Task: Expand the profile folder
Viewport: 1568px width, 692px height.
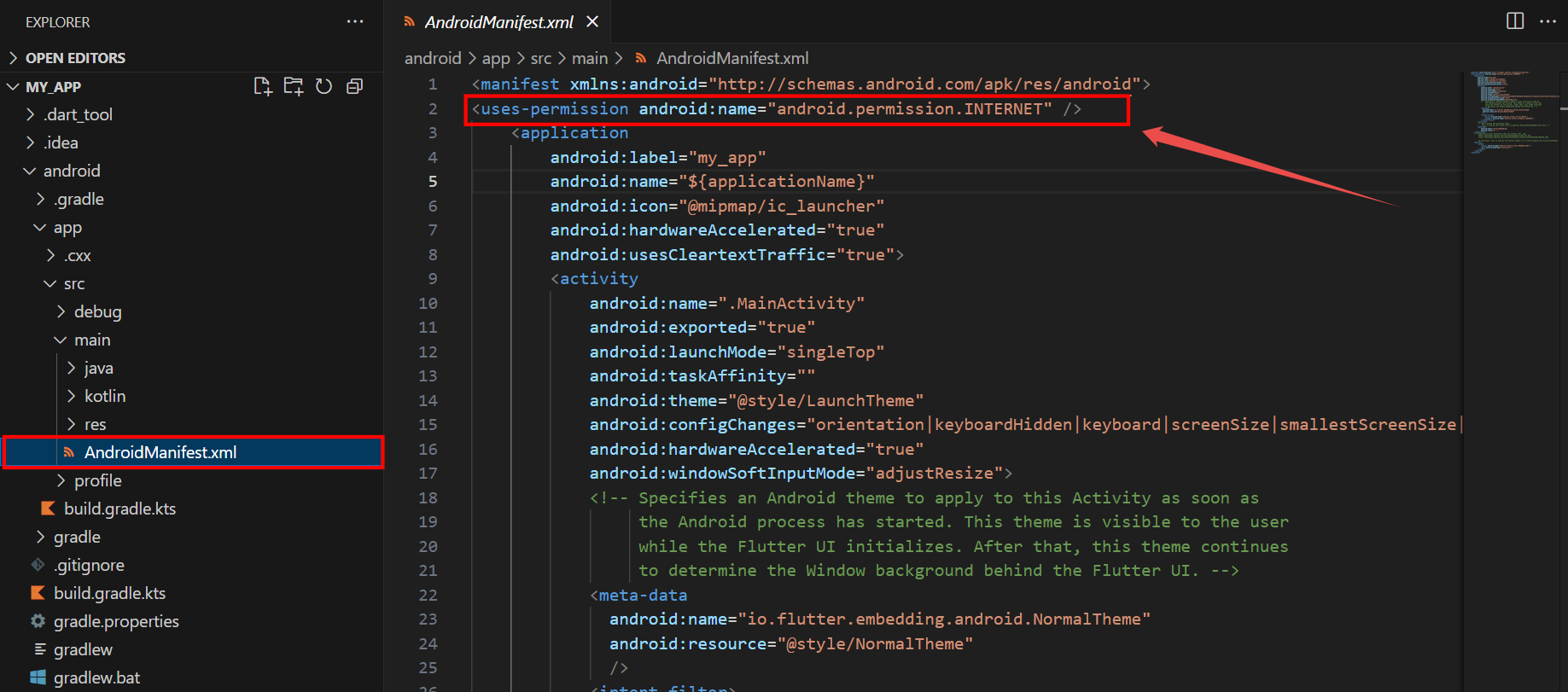Action: pyautogui.click(x=61, y=480)
